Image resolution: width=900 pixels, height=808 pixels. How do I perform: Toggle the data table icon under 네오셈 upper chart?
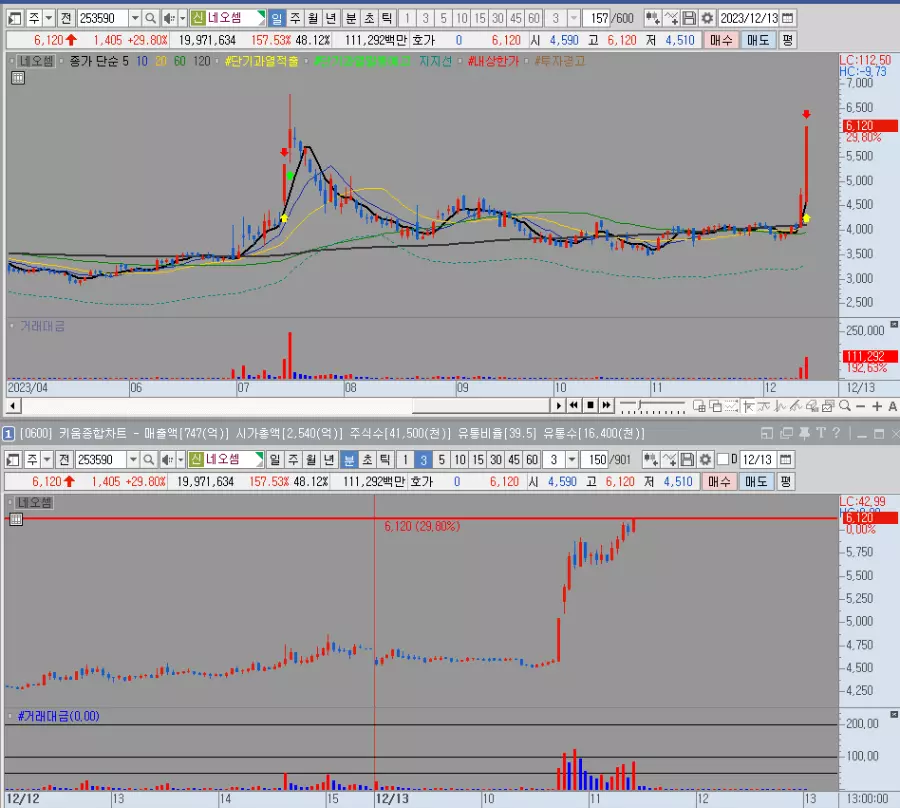coord(18,78)
